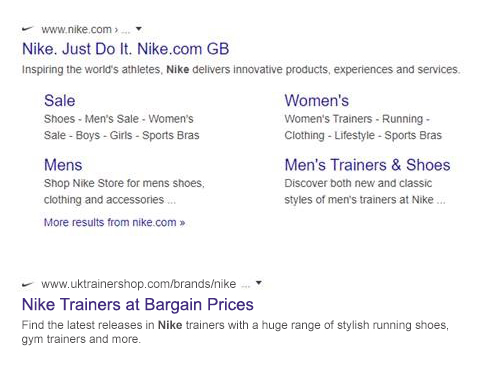Viewport: 482px width, 377px height.
Task: Click the Women's Trainers description text
Action: 363,127
